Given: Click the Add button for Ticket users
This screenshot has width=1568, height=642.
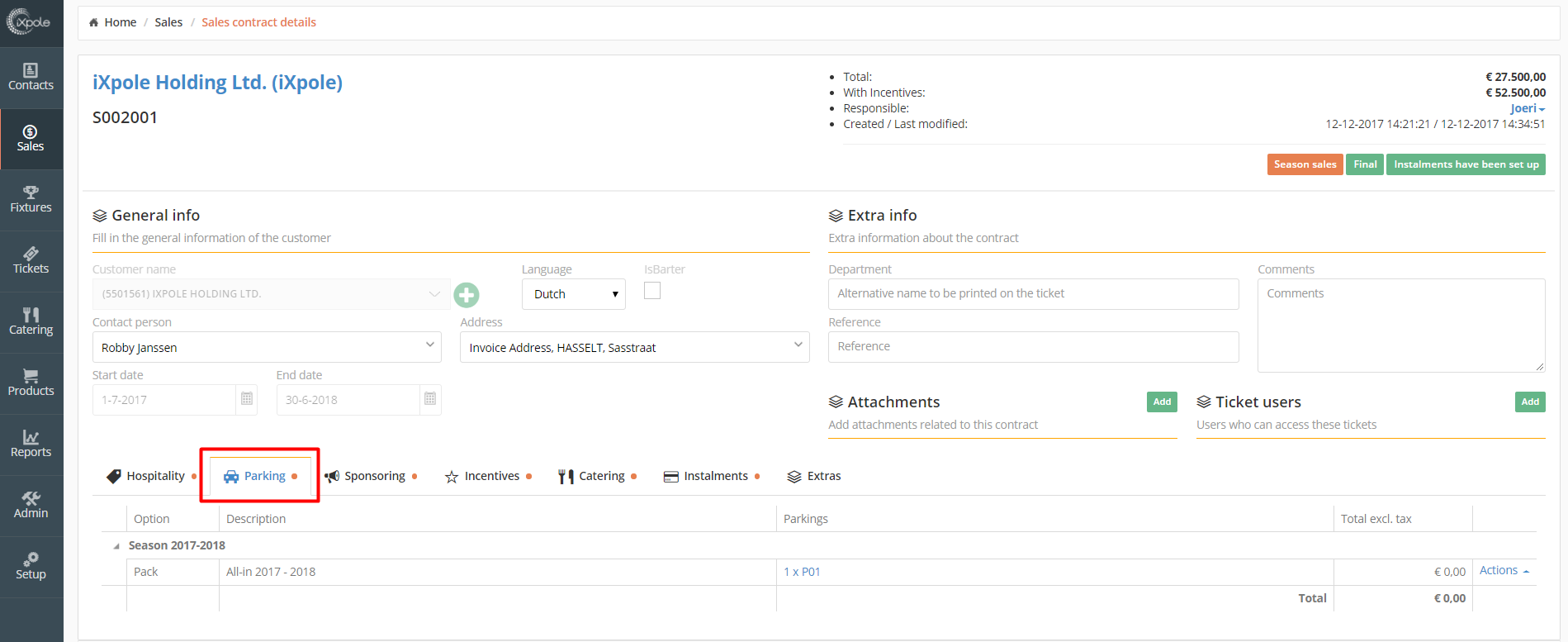Looking at the screenshot, I should pos(1530,402).
